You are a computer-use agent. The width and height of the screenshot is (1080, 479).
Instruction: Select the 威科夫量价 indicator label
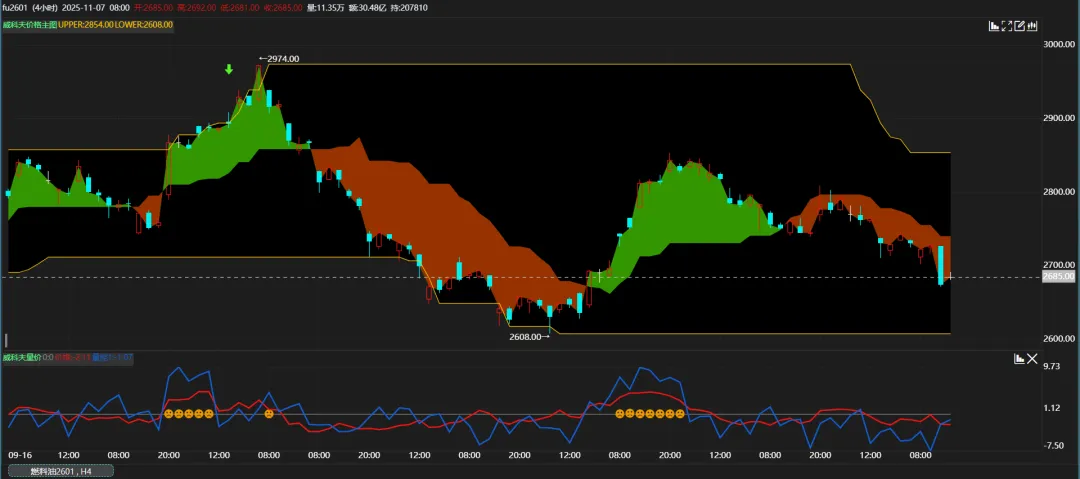[20, 357]
